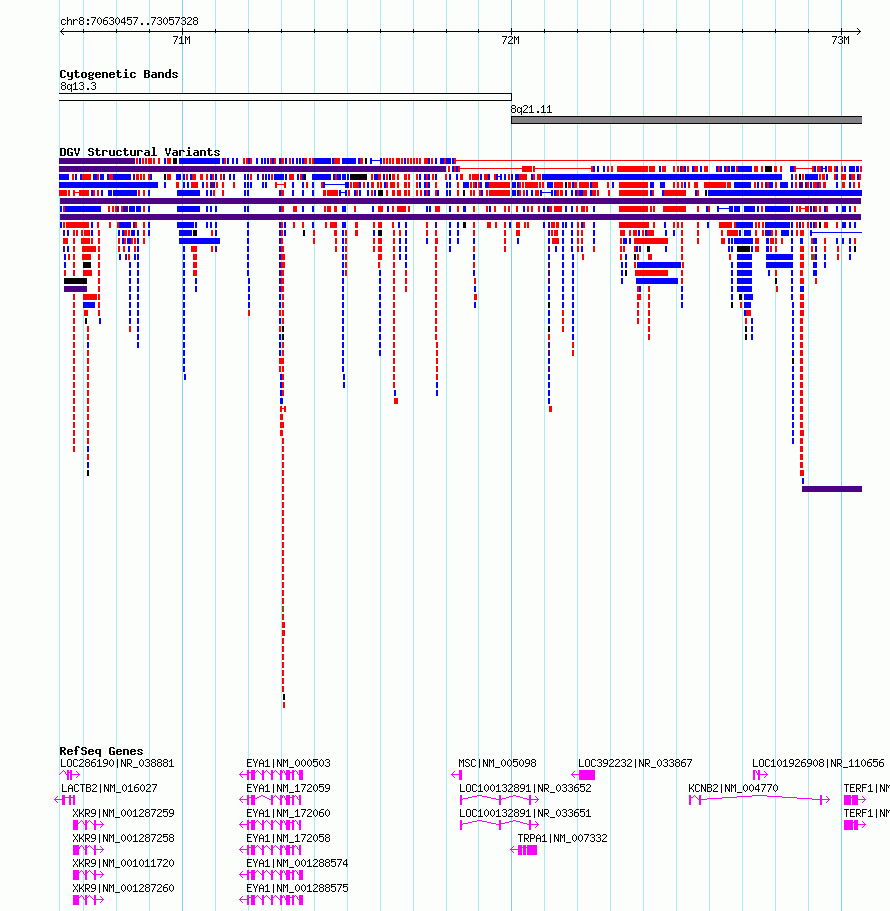The image size is (890, 911).
Task: Open the LOC100132891|NR_033651 transcript label
Action: tap(525, 813)
